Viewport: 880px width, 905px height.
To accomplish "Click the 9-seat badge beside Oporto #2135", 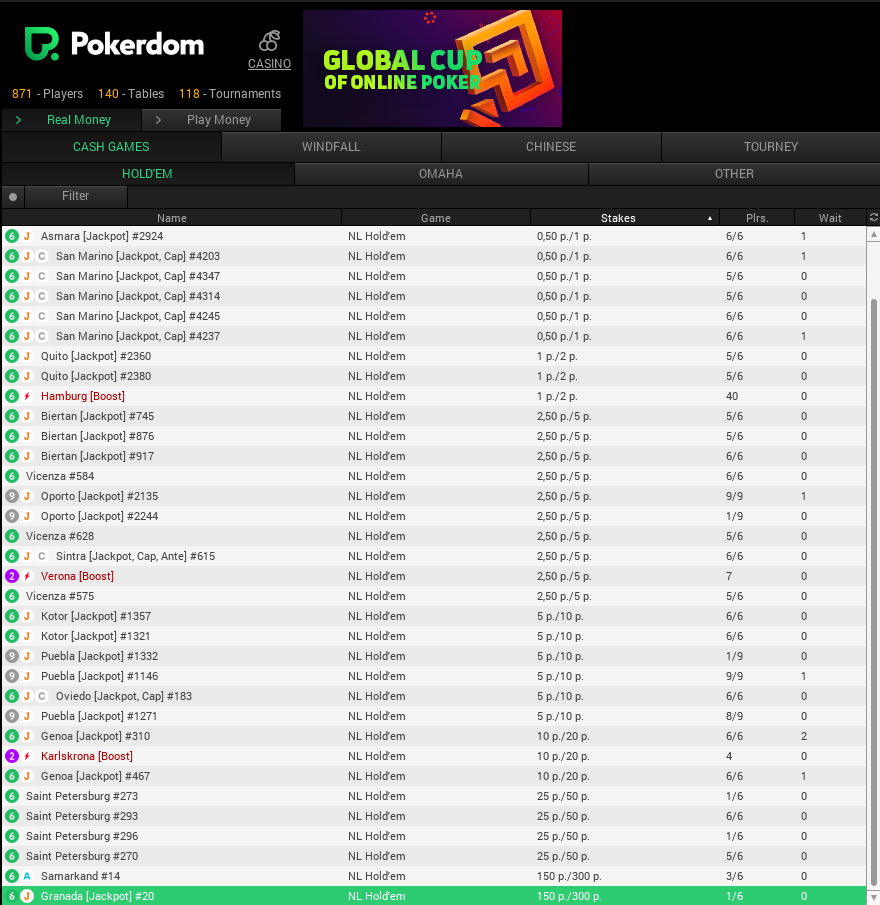I will [x=9, y=496].
